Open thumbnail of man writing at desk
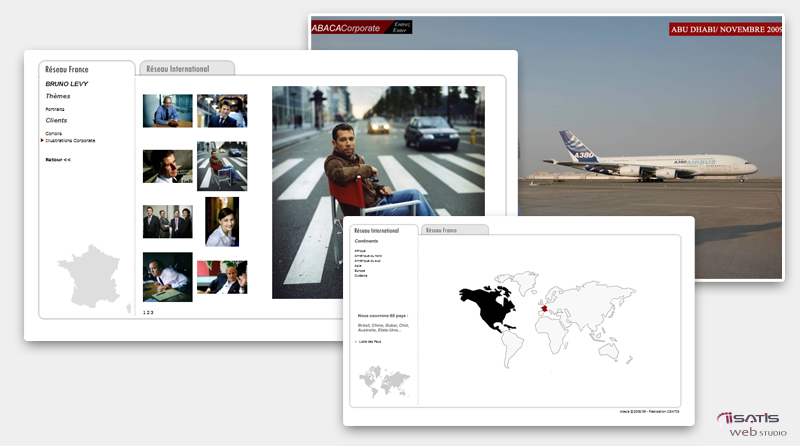800x446 pixels. click(167, 277)
